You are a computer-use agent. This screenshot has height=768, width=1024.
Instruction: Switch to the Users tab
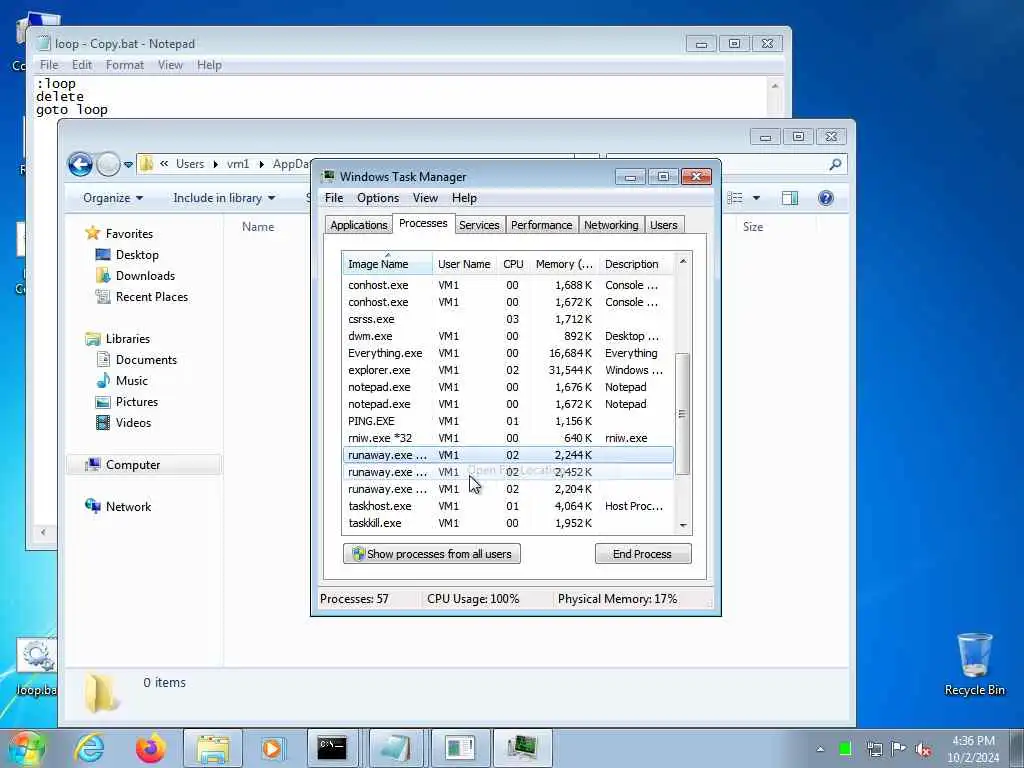point(664,225)
